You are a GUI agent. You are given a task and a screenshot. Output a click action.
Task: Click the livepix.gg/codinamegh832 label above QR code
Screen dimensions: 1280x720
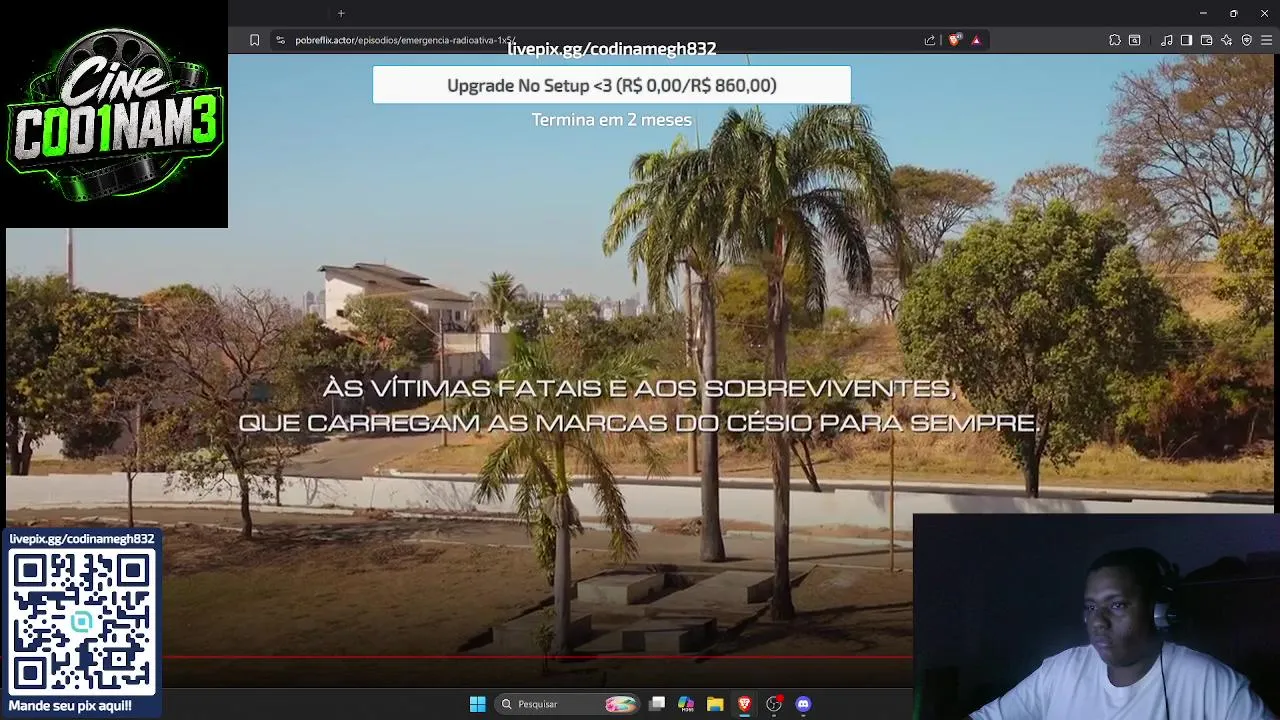[x=82, y=539]
